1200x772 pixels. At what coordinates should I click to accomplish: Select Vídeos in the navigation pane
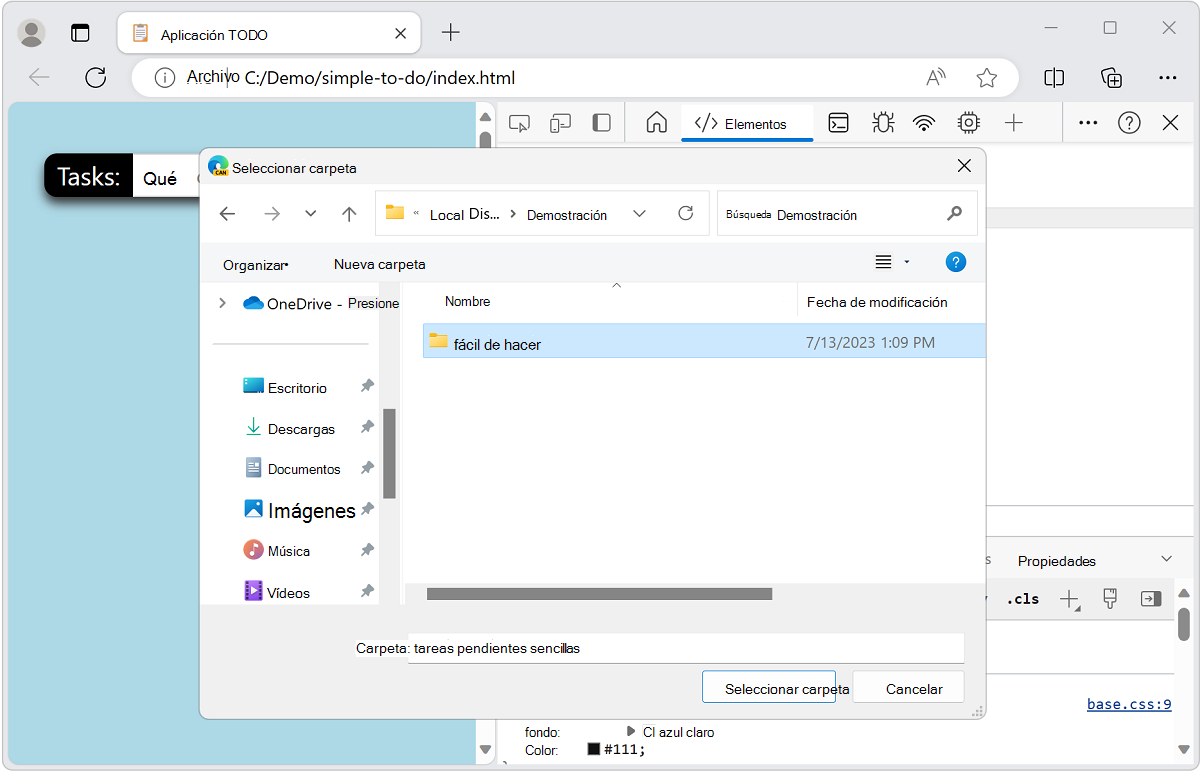point(277,592)
